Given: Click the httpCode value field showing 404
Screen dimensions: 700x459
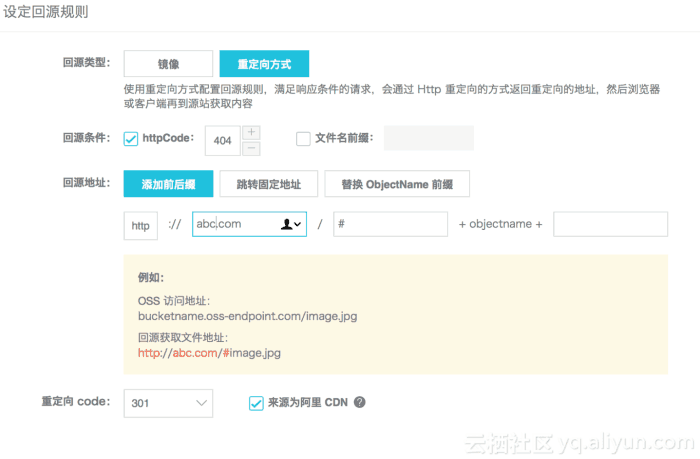Looking at the screenshot, I should pyautogui.click(x=223, y=141).
